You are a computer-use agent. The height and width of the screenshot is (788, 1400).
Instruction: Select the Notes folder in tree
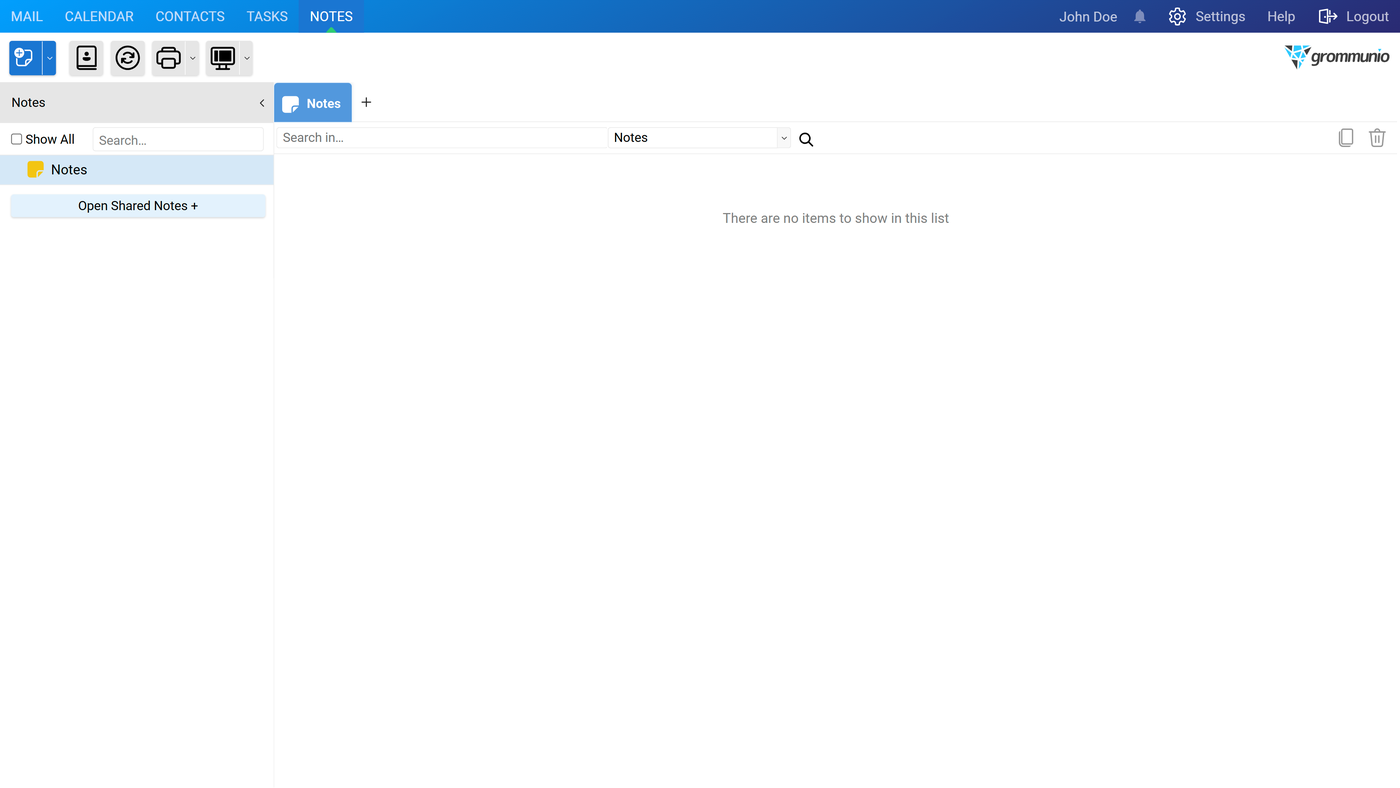137,170
